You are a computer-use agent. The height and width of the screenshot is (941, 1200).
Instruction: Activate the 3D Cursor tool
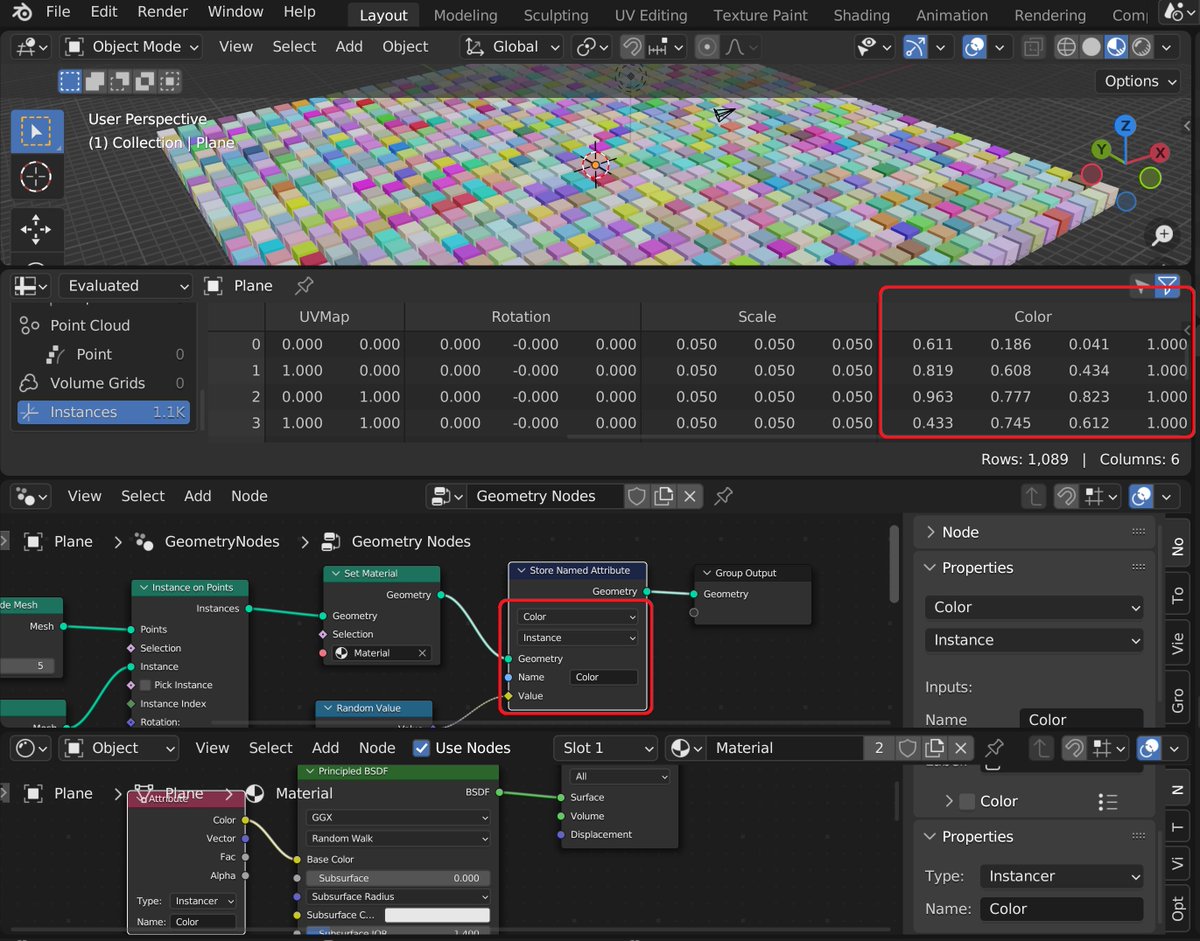[x=37, y=178]
